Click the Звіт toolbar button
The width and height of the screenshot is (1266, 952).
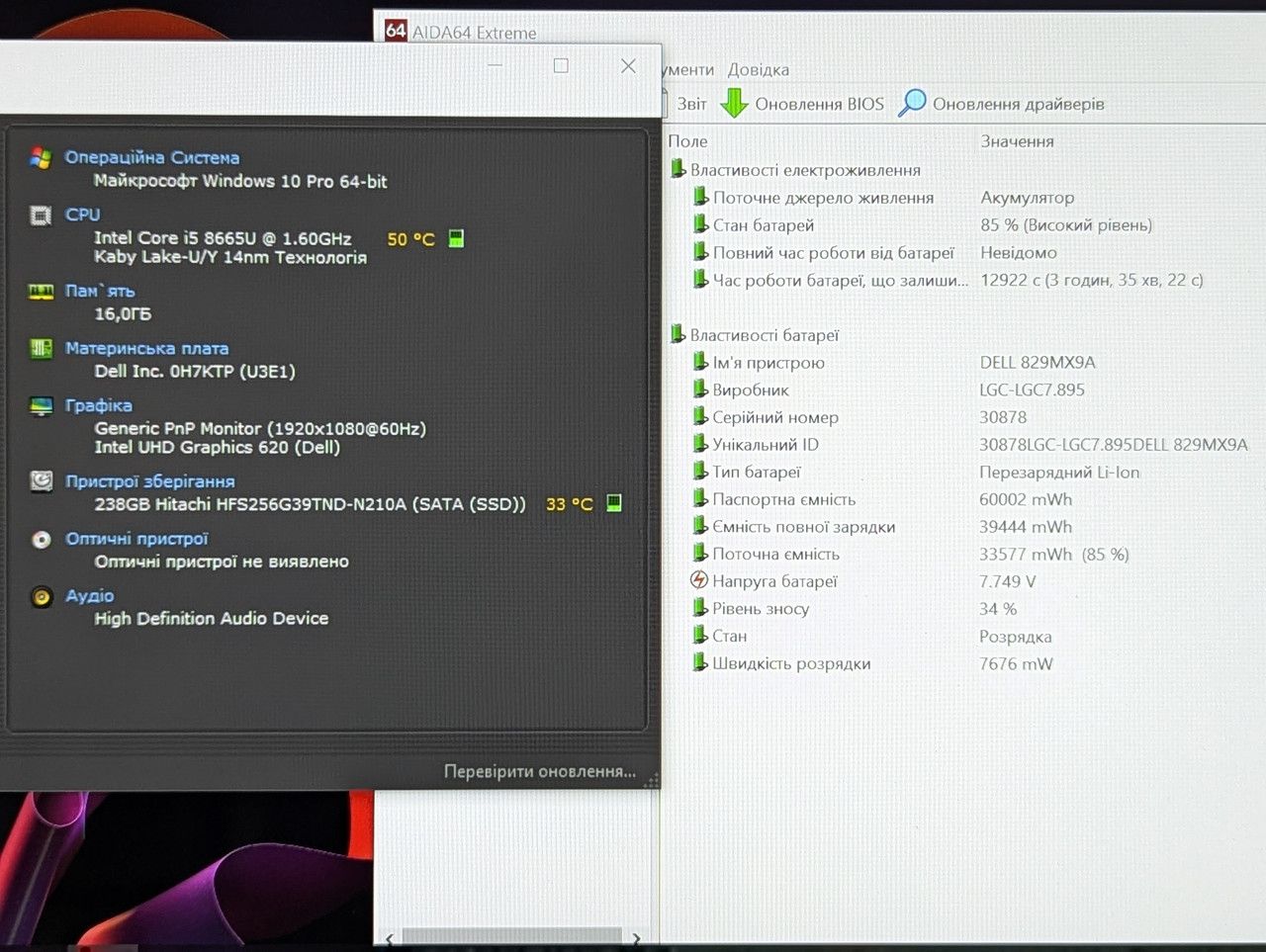coord(684,104)
